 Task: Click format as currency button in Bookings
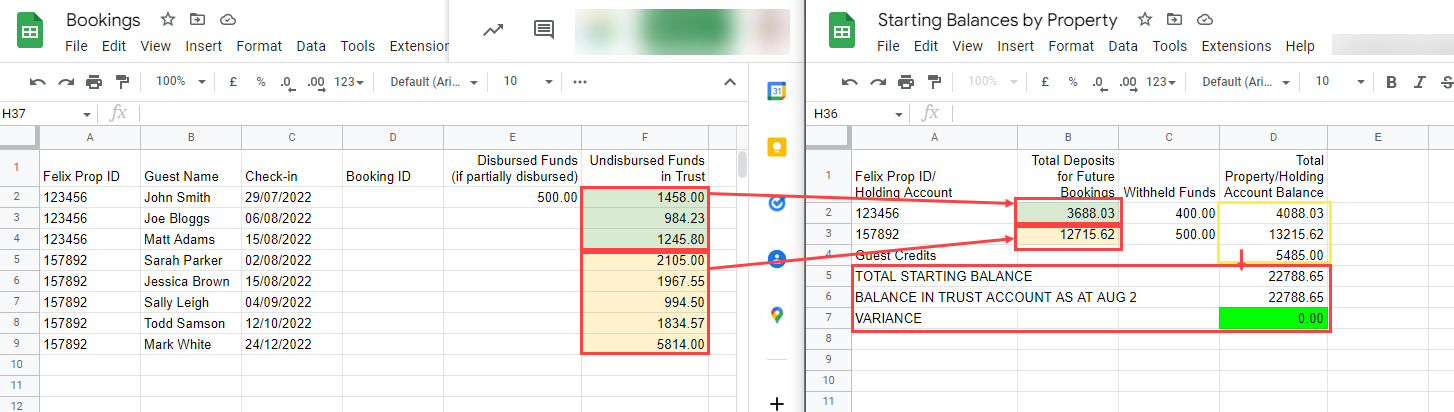pyautogui.click(x=233, y=82)
